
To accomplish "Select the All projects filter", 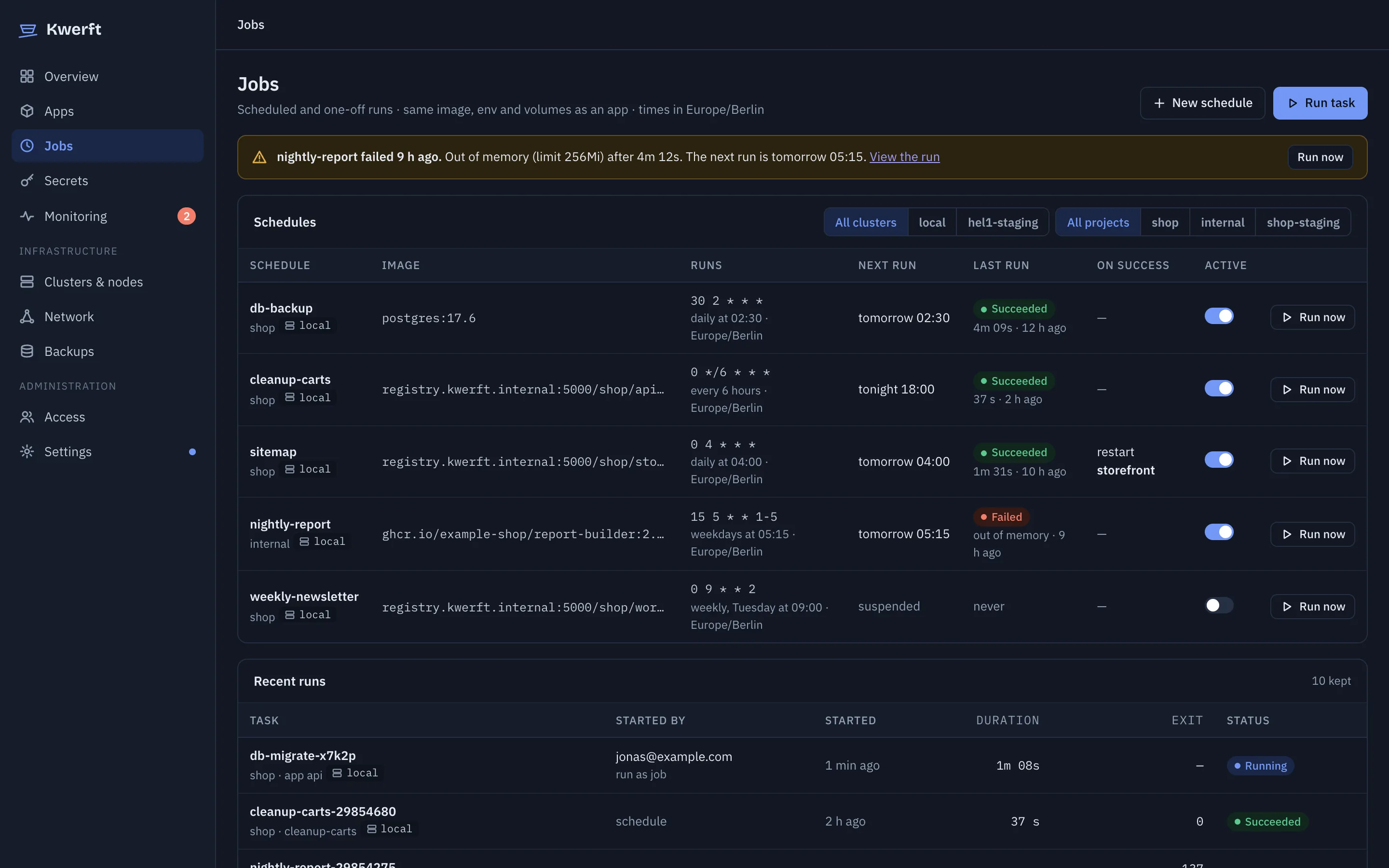I will [x=1097, y=222].
